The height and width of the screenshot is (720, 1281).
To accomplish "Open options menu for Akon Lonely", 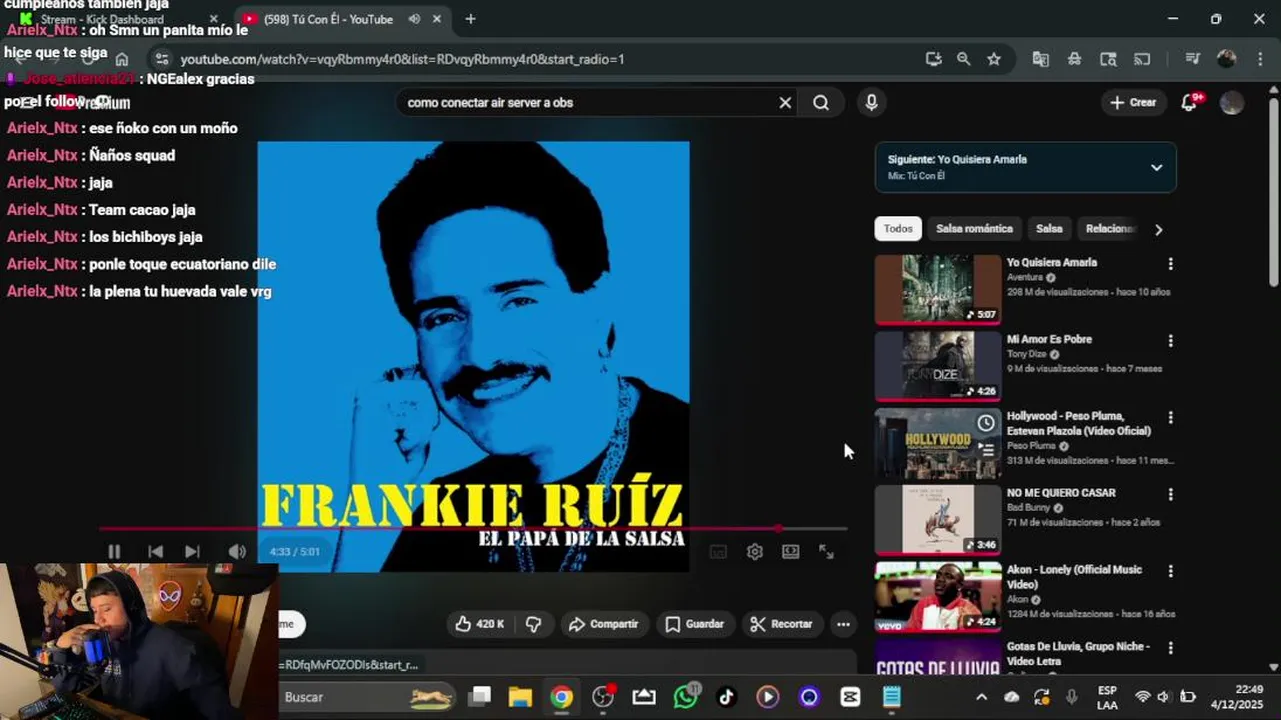I will tap(1170, 572).
